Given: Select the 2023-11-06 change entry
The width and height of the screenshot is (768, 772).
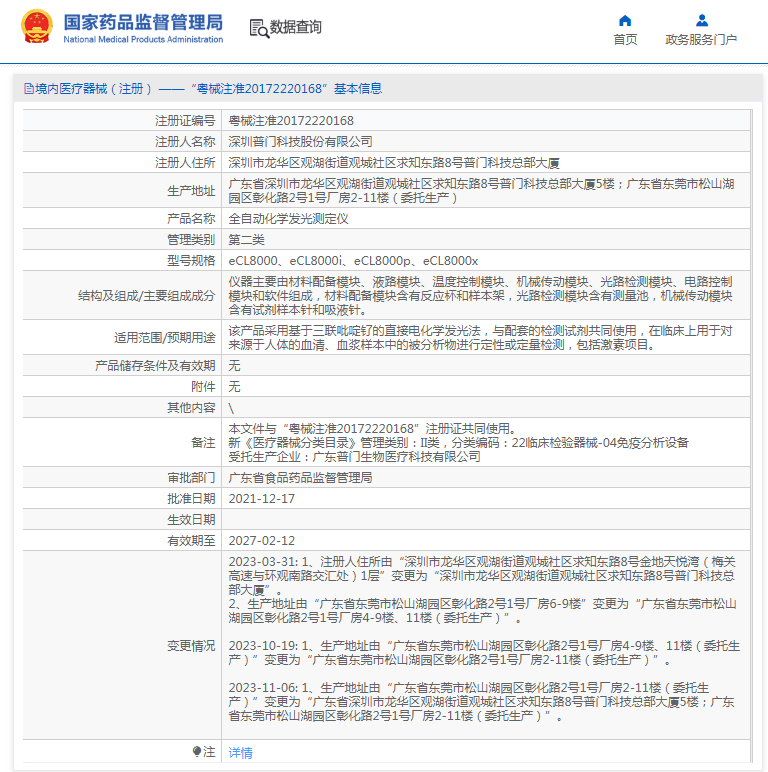Looking at the screenshot, I should click(x=481, y=702).
